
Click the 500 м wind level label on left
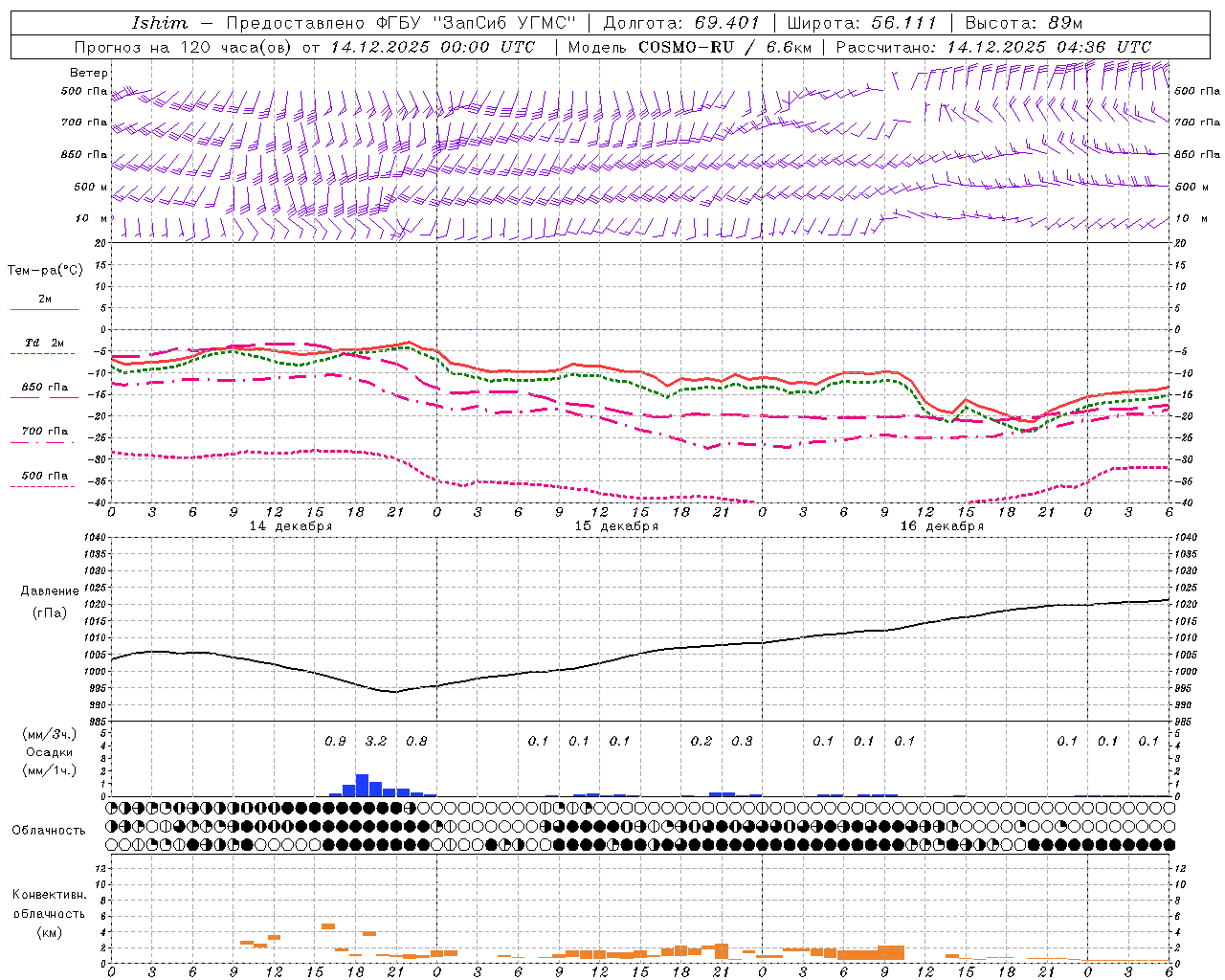tap(91, 187)
